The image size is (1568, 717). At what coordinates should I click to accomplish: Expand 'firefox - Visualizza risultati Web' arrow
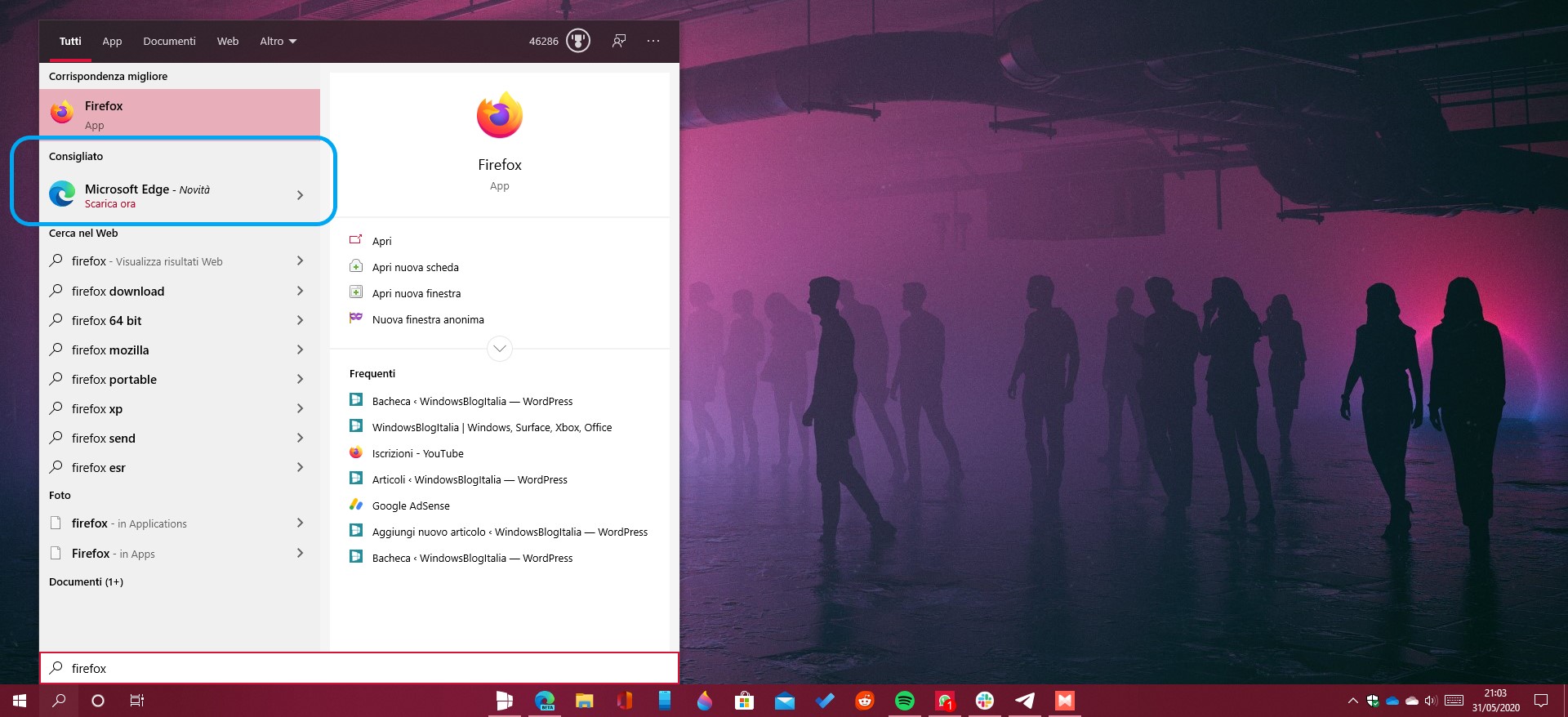coord(300,261)
